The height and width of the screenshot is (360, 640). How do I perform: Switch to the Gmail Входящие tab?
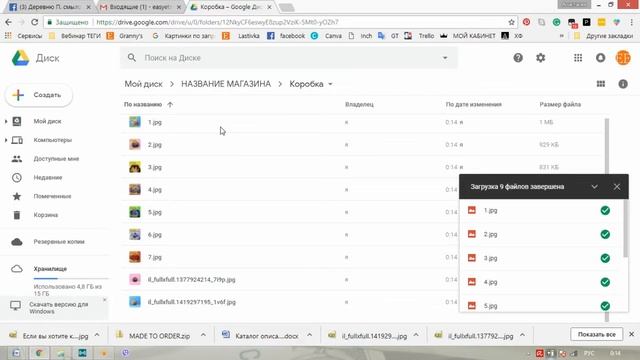coord(140,7)
